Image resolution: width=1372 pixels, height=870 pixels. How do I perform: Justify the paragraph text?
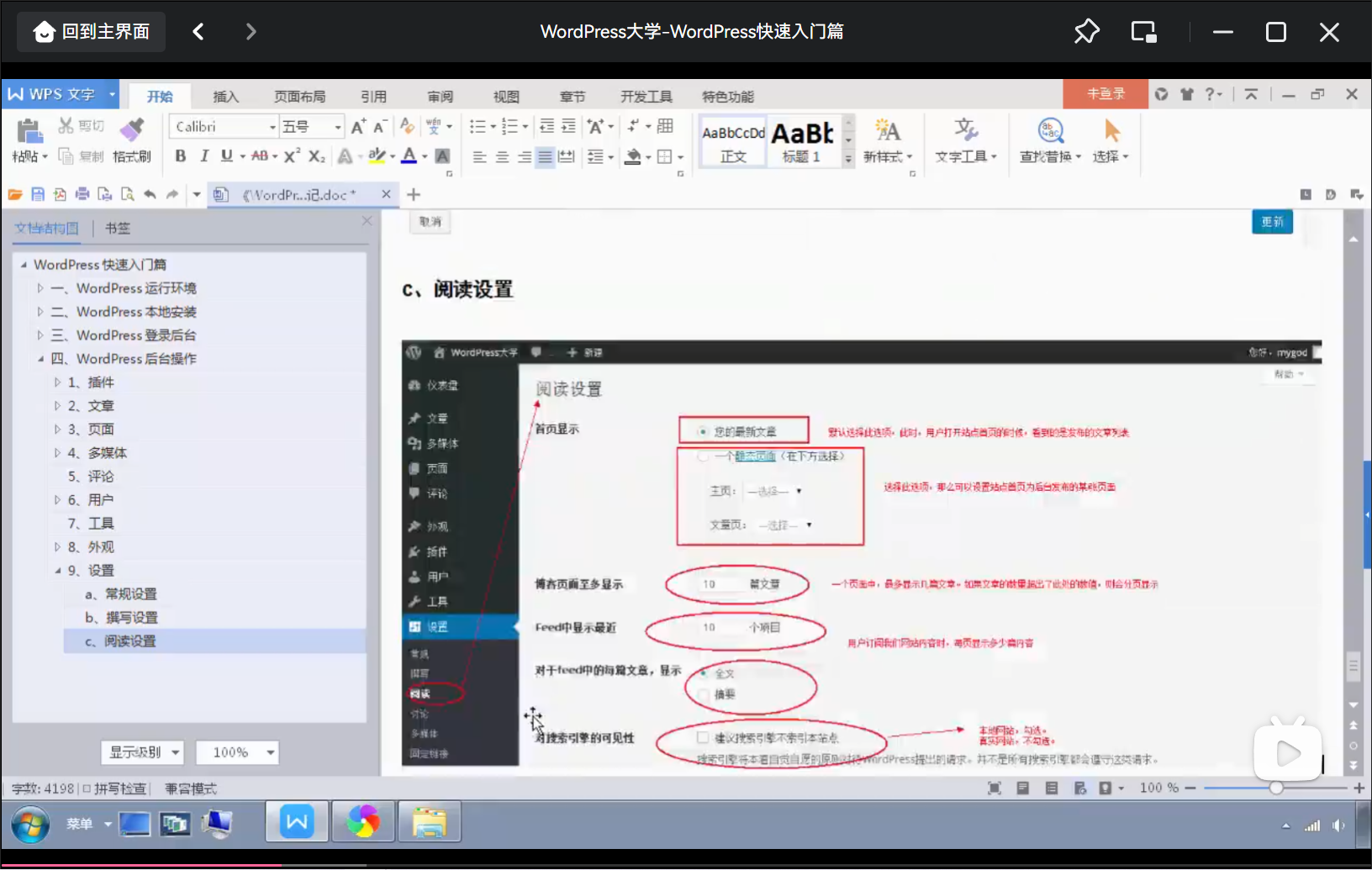click(546, 157)
